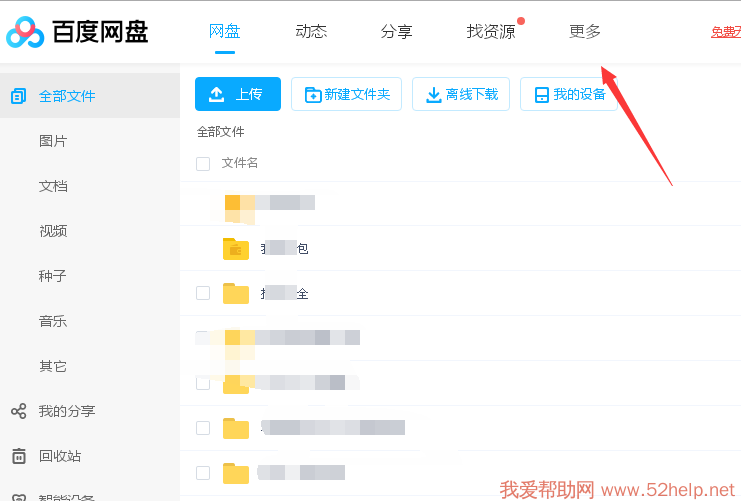This screenshot has height=501, width=741.
Task: Tick the last folder row's checkbox
Action: click(203, 473)
